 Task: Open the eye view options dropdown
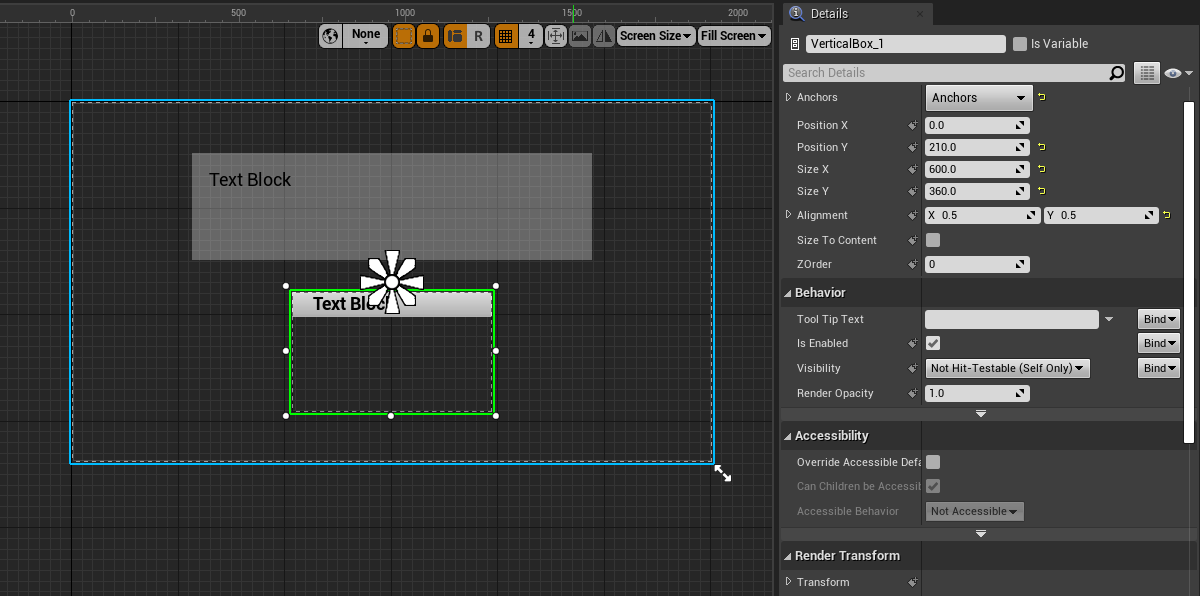1179,73
